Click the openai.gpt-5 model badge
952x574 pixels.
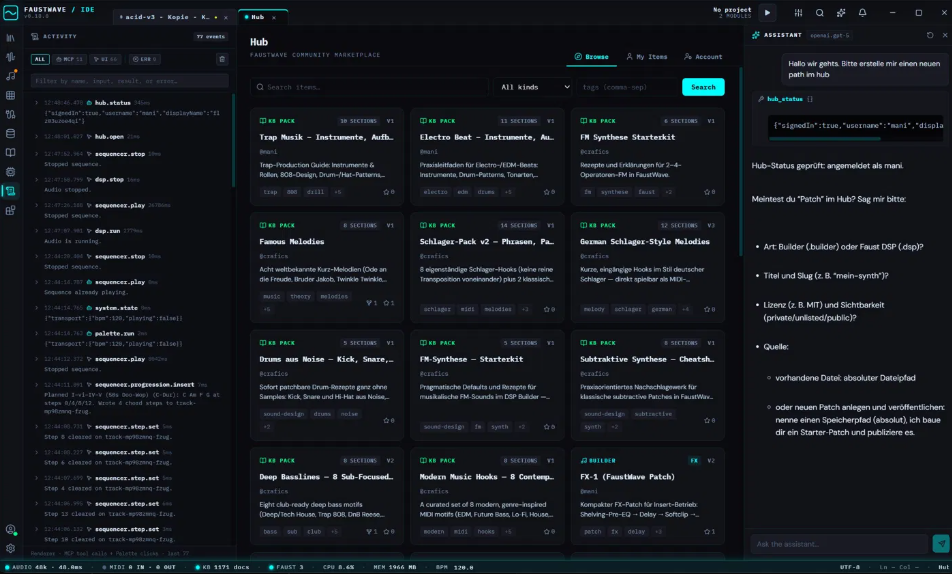pos(829,35)
